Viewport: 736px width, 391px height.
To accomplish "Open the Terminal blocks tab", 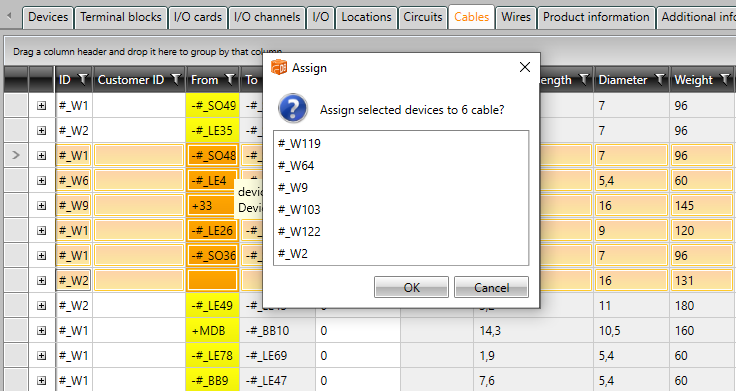I will tap(121, 17).
